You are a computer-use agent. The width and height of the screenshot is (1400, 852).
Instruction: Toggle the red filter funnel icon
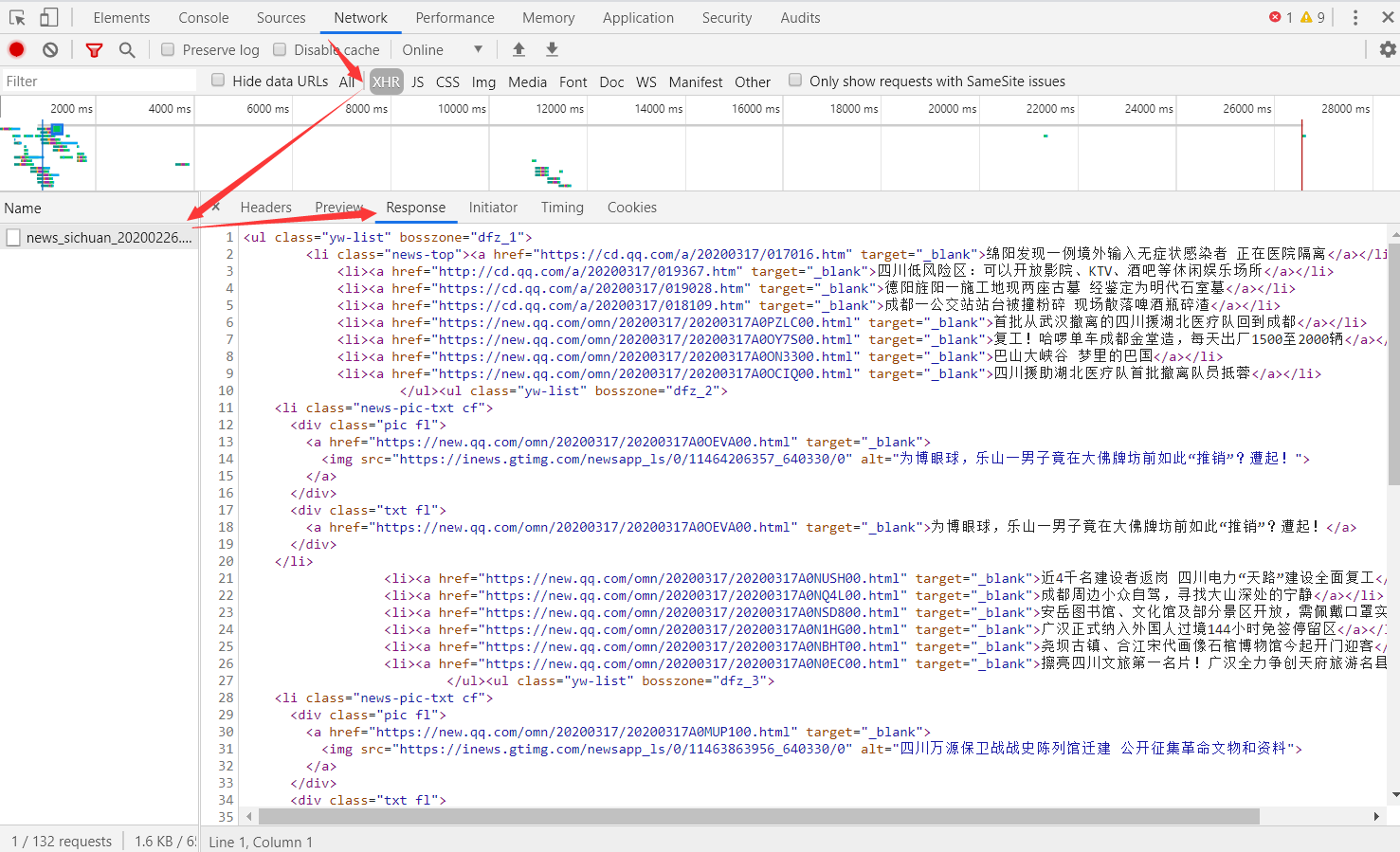tap(94, 50)
